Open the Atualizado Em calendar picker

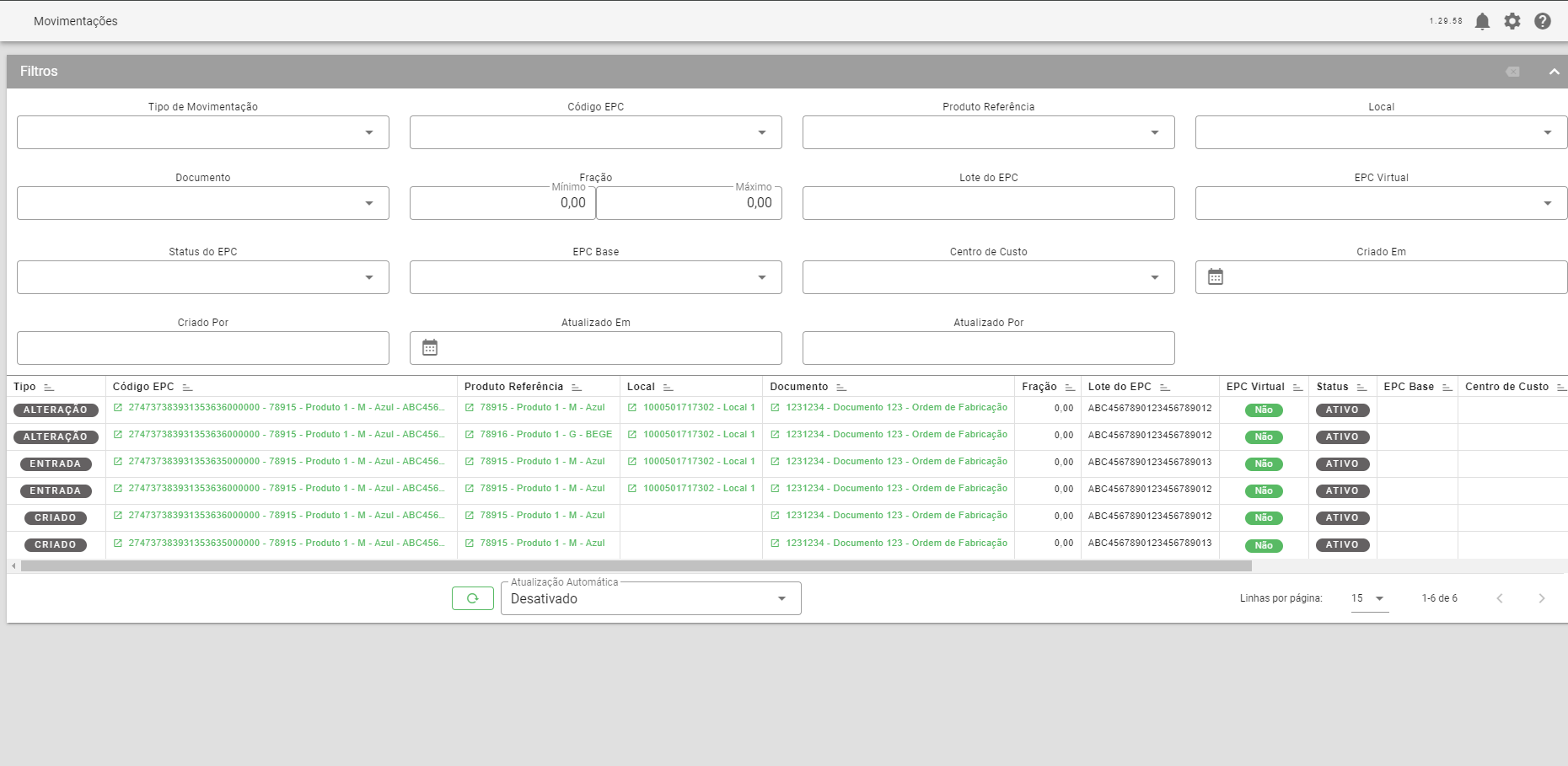point(430,347)
